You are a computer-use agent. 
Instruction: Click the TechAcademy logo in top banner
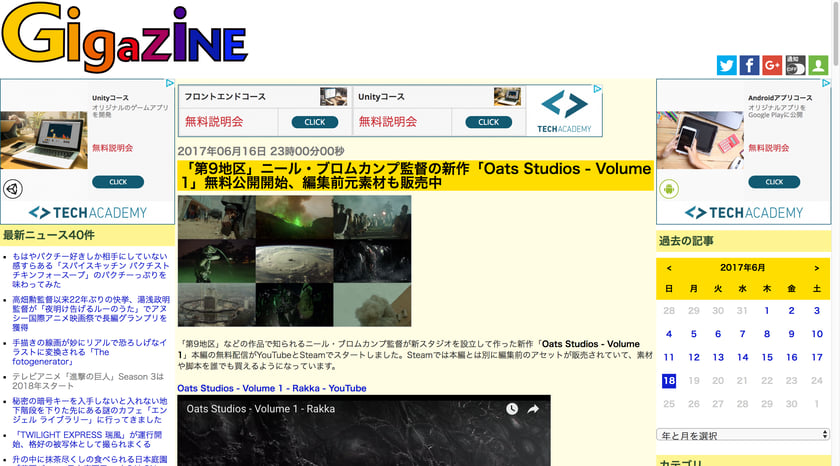click(x=564, y=111)
